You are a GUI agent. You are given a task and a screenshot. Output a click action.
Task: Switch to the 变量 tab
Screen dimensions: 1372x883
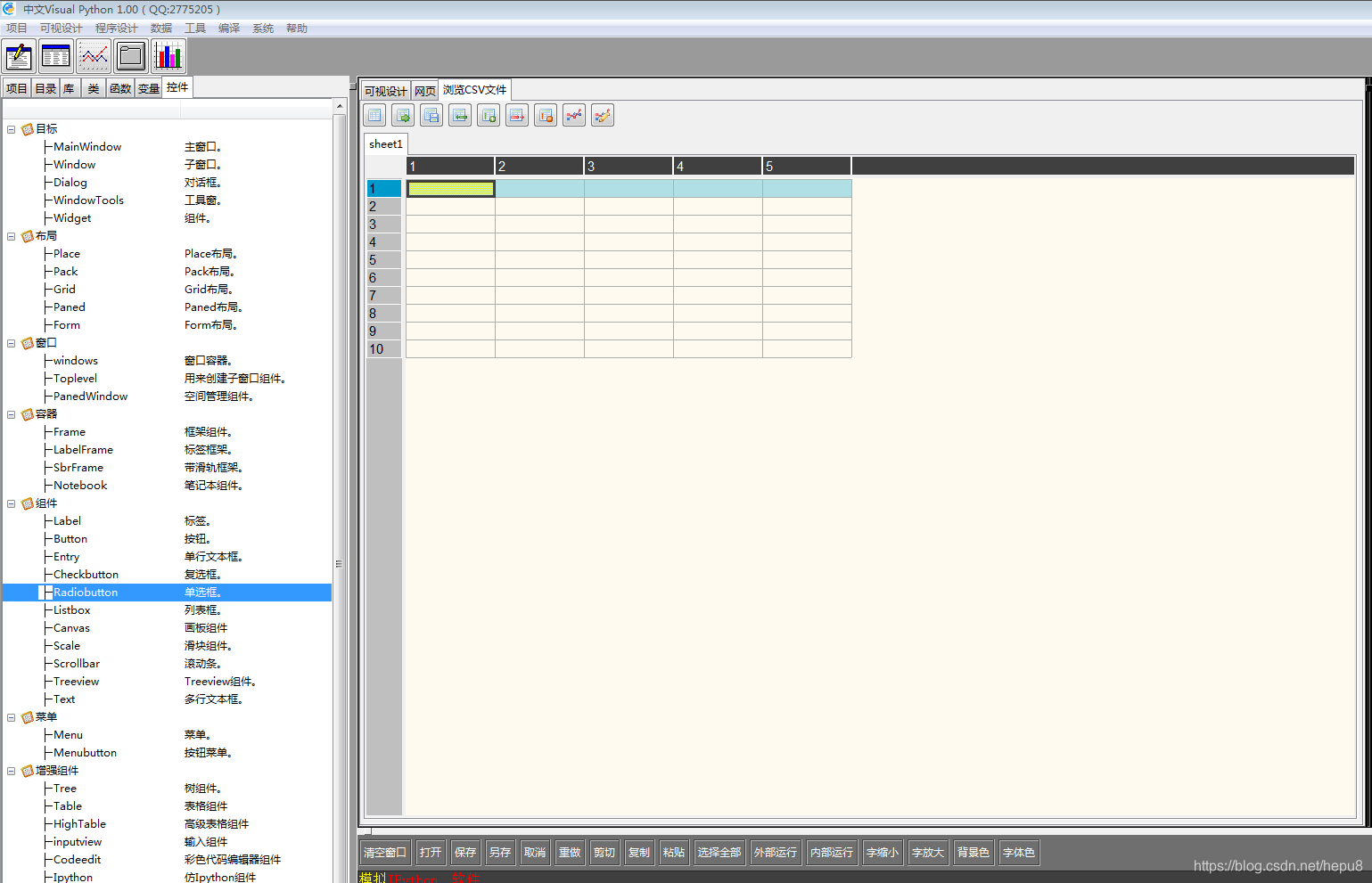(148, 88)
